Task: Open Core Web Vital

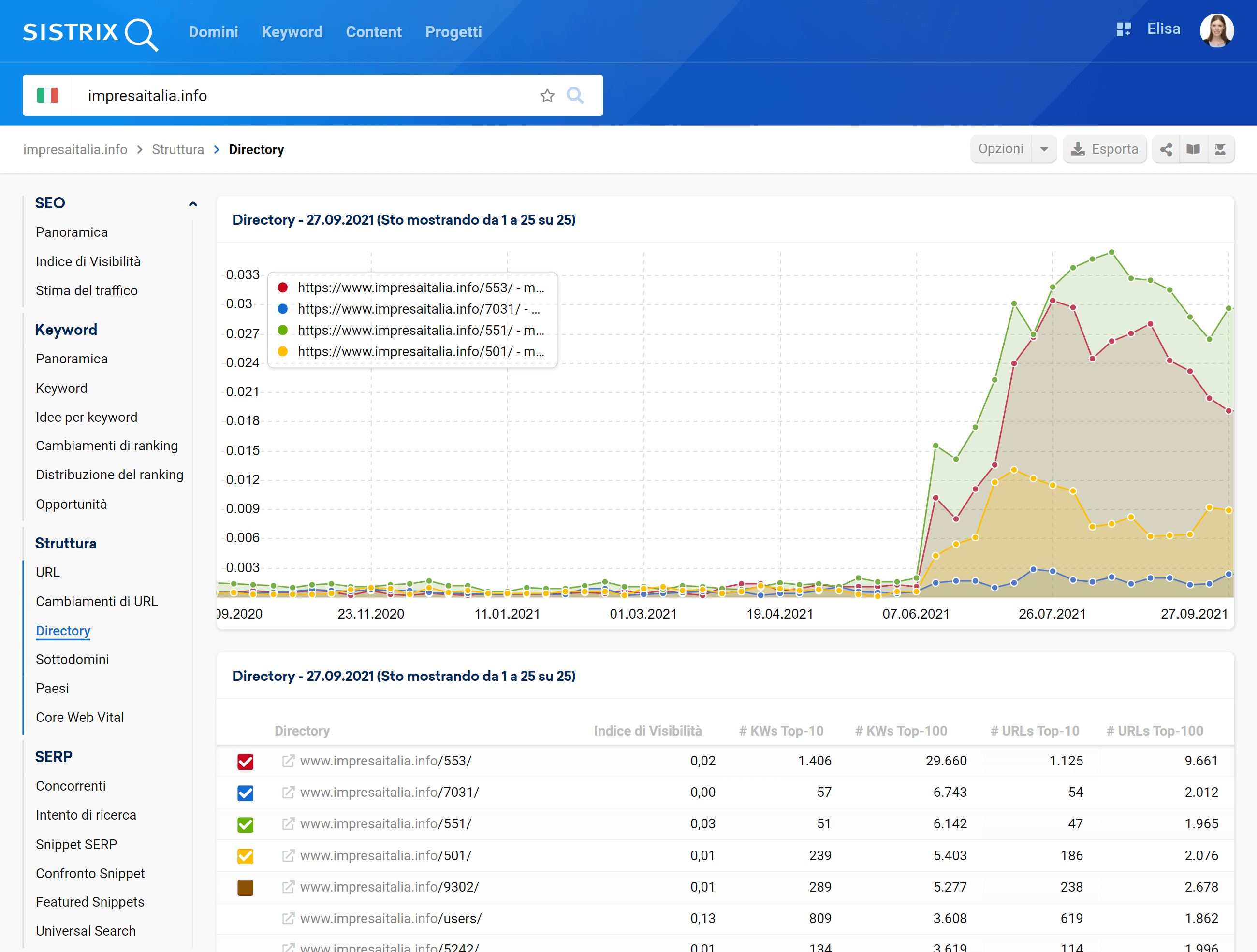Action: [80, 717]
